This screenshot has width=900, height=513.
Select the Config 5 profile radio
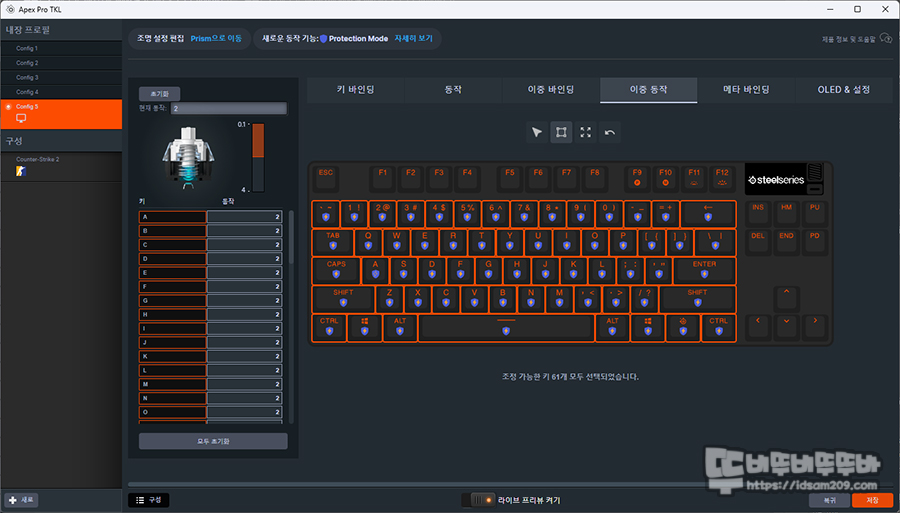coord(8,107)
